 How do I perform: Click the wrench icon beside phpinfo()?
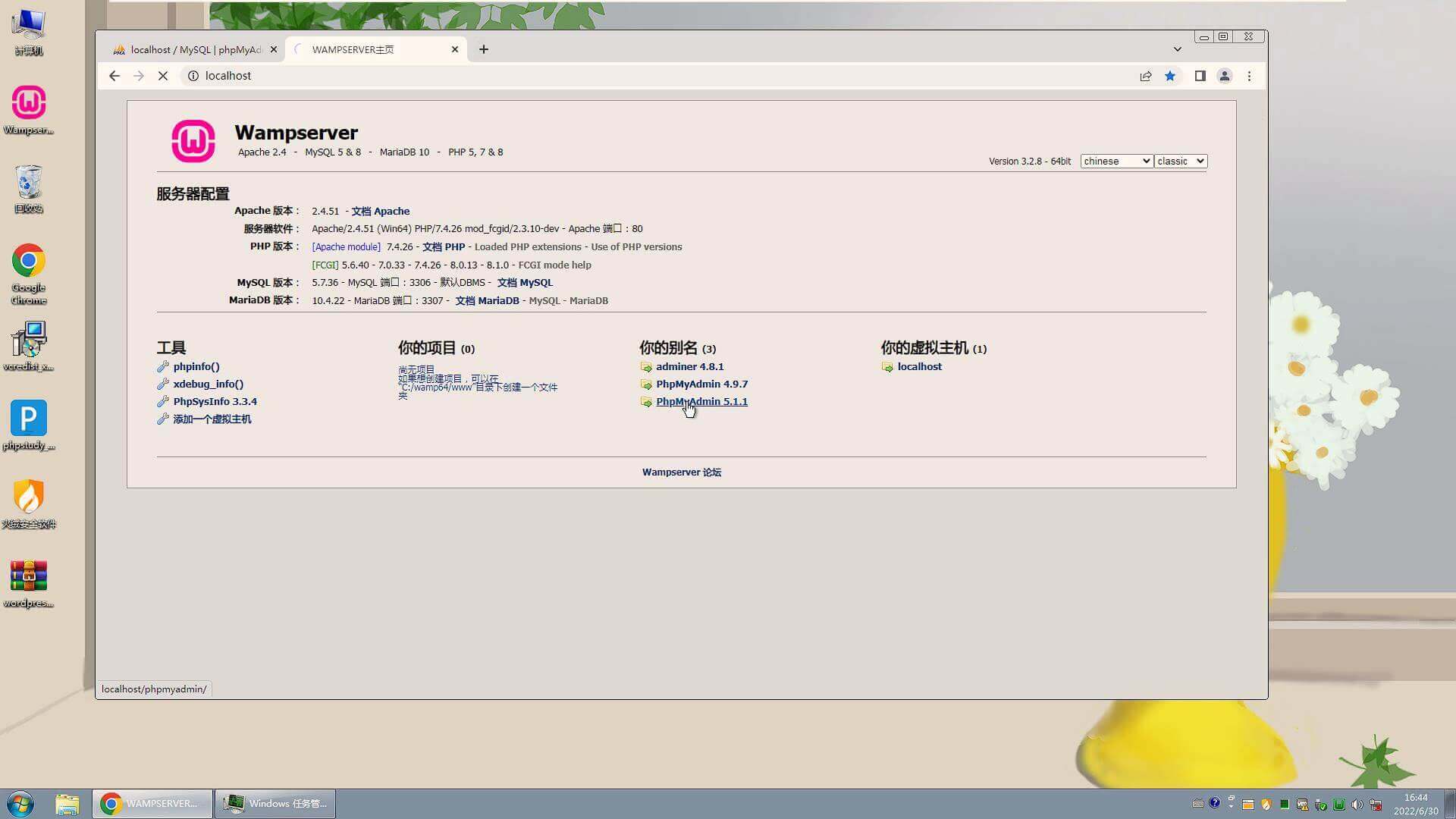click(x=163, y=367)
